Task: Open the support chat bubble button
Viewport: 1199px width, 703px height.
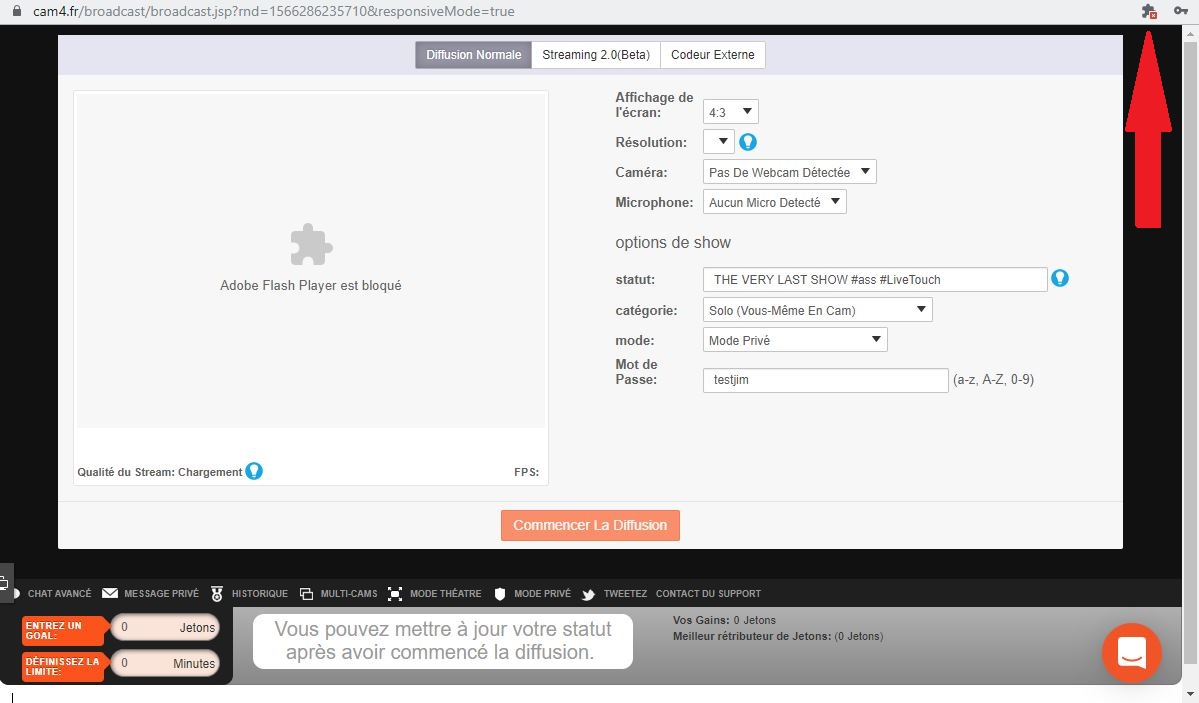Action: 1131,653
